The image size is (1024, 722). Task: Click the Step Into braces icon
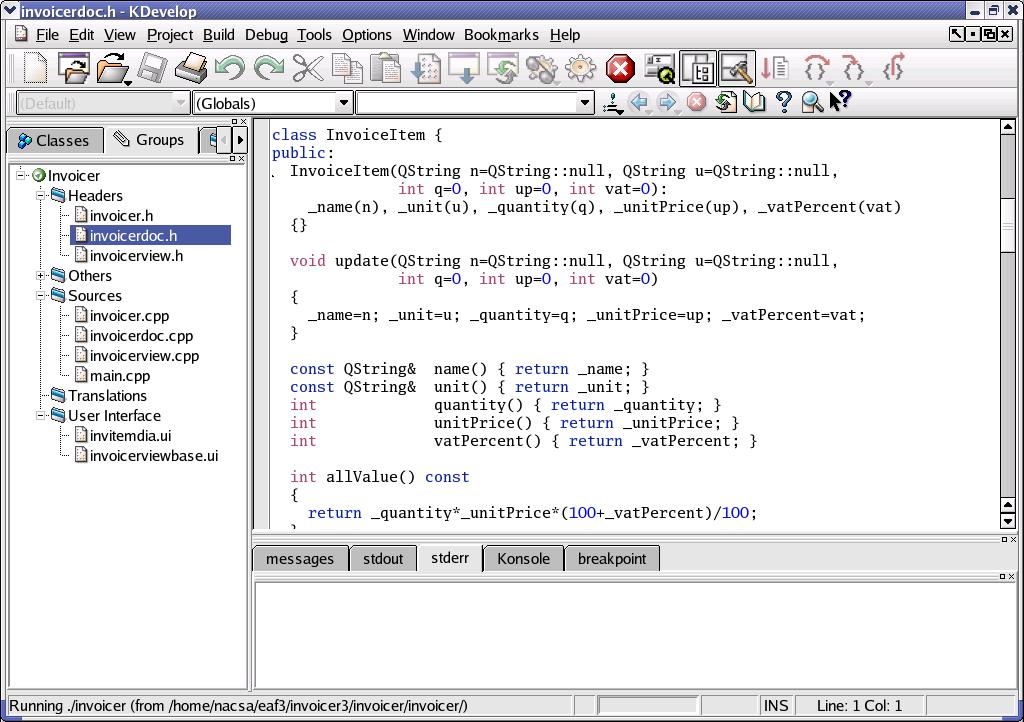854,68
